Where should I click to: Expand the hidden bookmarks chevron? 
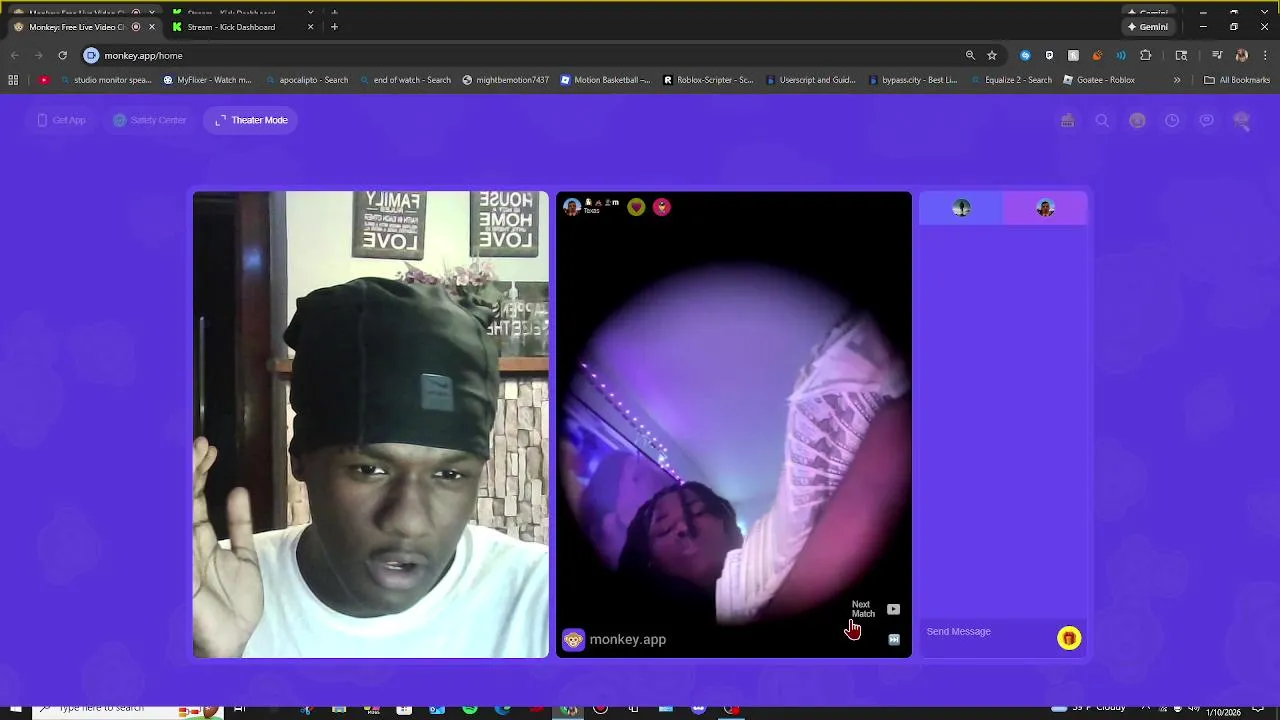click(1177, 80)
